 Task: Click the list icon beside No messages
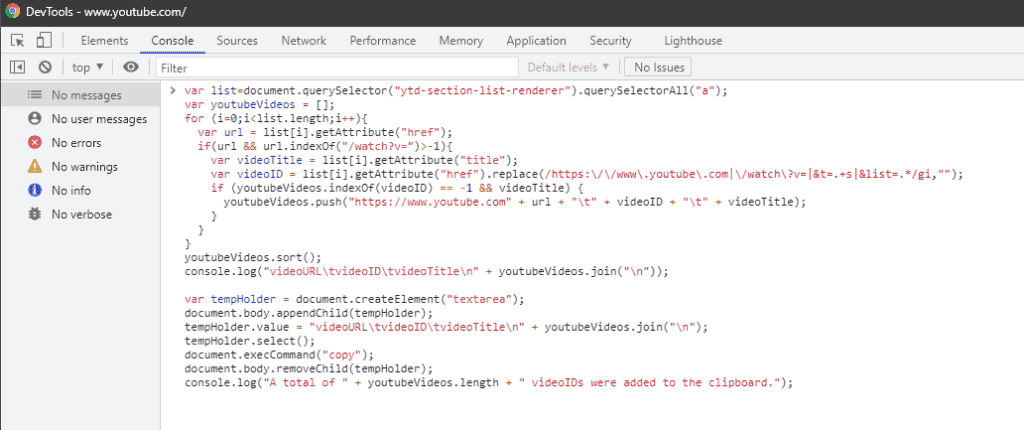coord(35,95)
